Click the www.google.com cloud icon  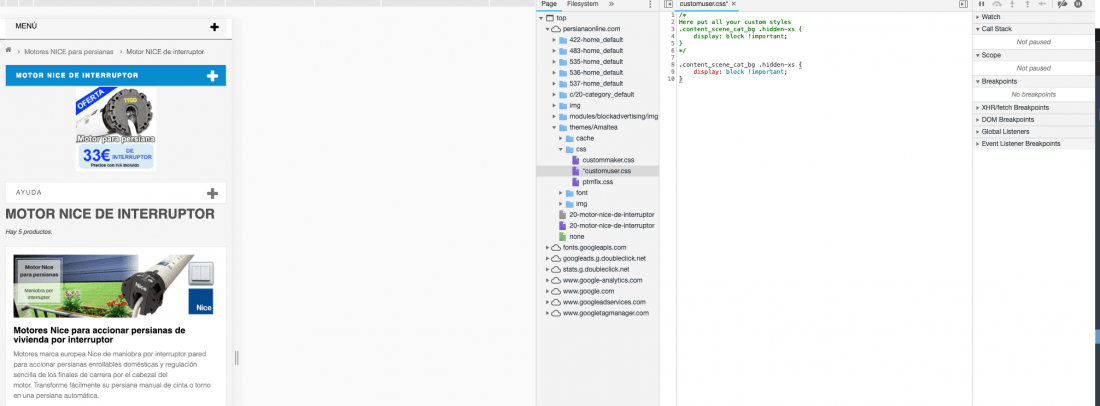click(x=556, y=291)
